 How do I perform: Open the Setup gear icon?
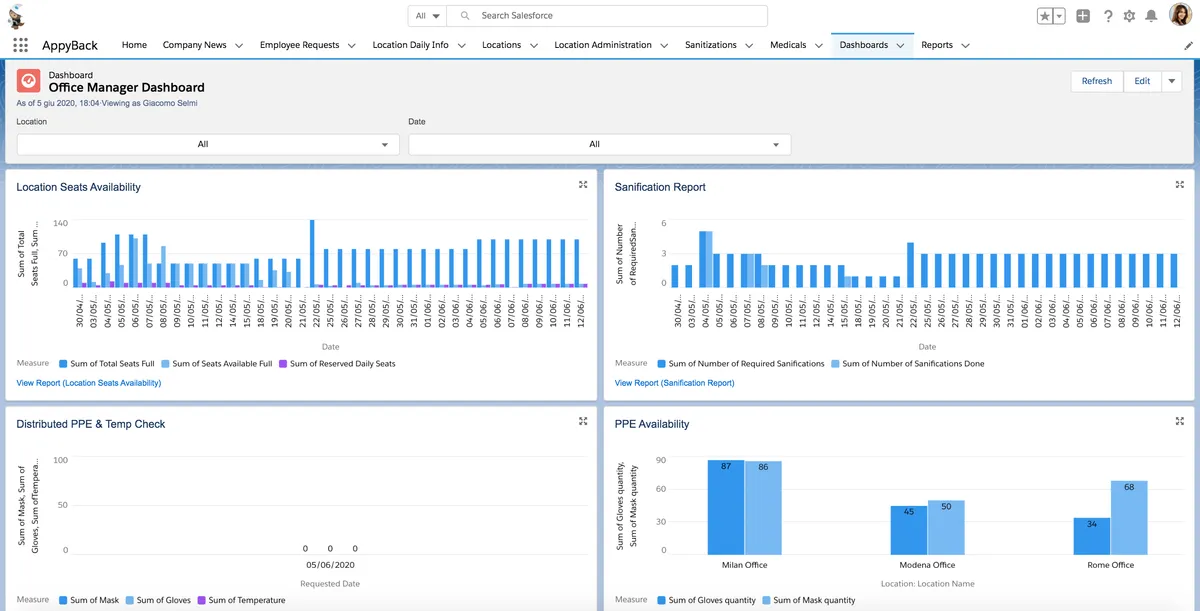[x=1129, y=16]
